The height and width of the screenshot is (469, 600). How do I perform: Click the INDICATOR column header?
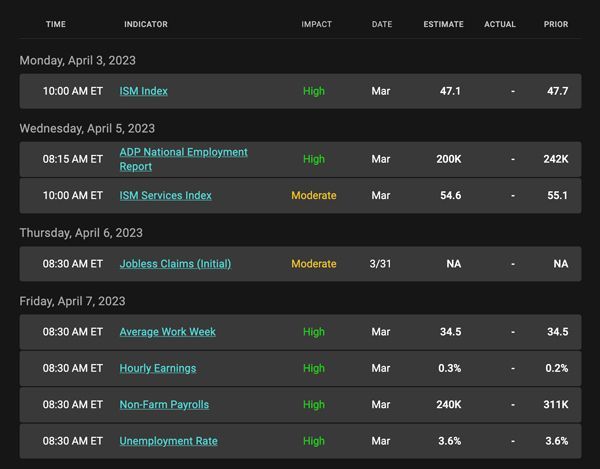click(x=146, y=24)
